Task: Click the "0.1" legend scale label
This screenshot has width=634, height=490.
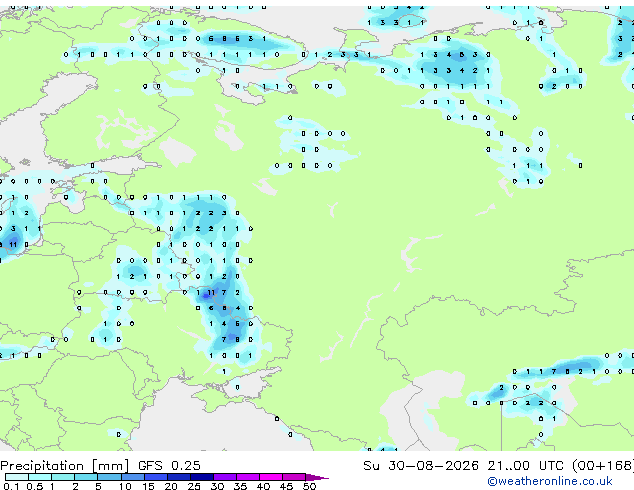Action: (x=11, y=486)
